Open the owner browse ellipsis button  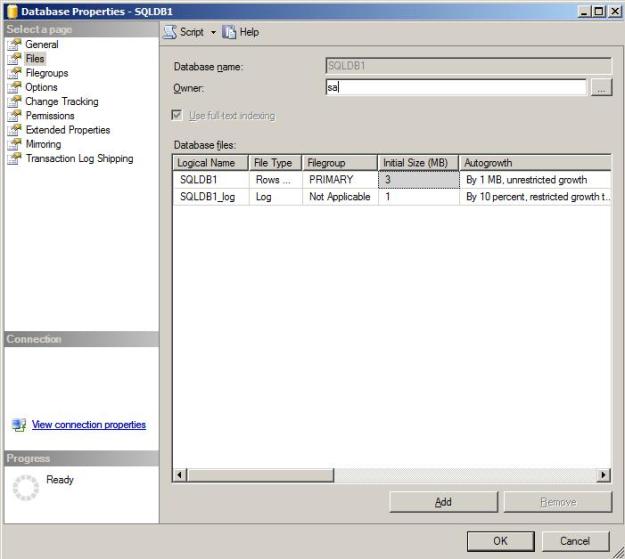pyautogui.click(x=600, y=88)
